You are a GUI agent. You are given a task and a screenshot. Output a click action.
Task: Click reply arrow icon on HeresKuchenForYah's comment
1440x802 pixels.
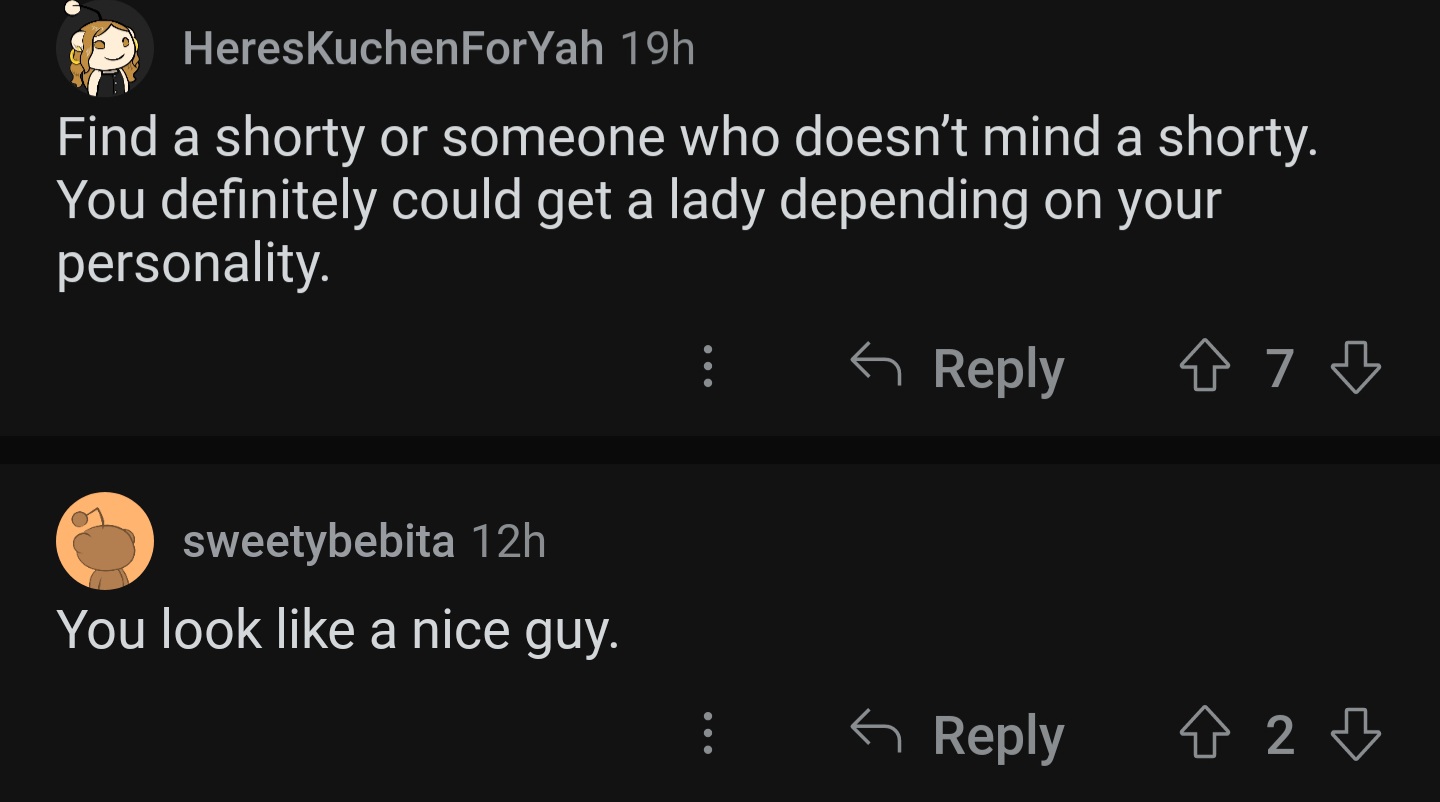(876, 366)
